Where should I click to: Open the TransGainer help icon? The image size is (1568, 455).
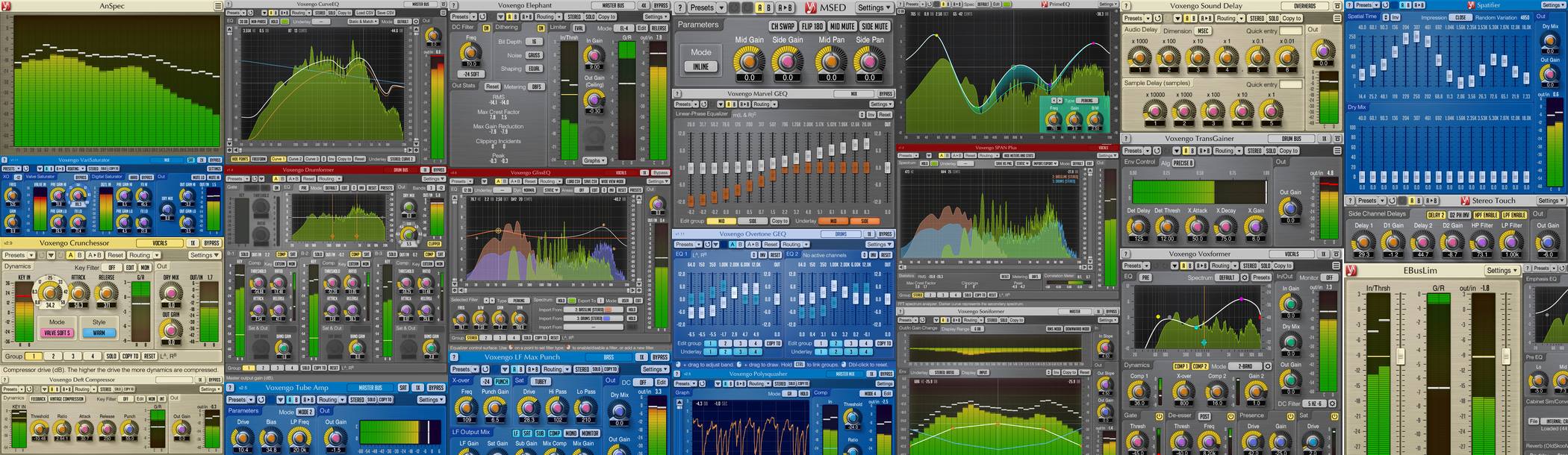(1127, 139)
